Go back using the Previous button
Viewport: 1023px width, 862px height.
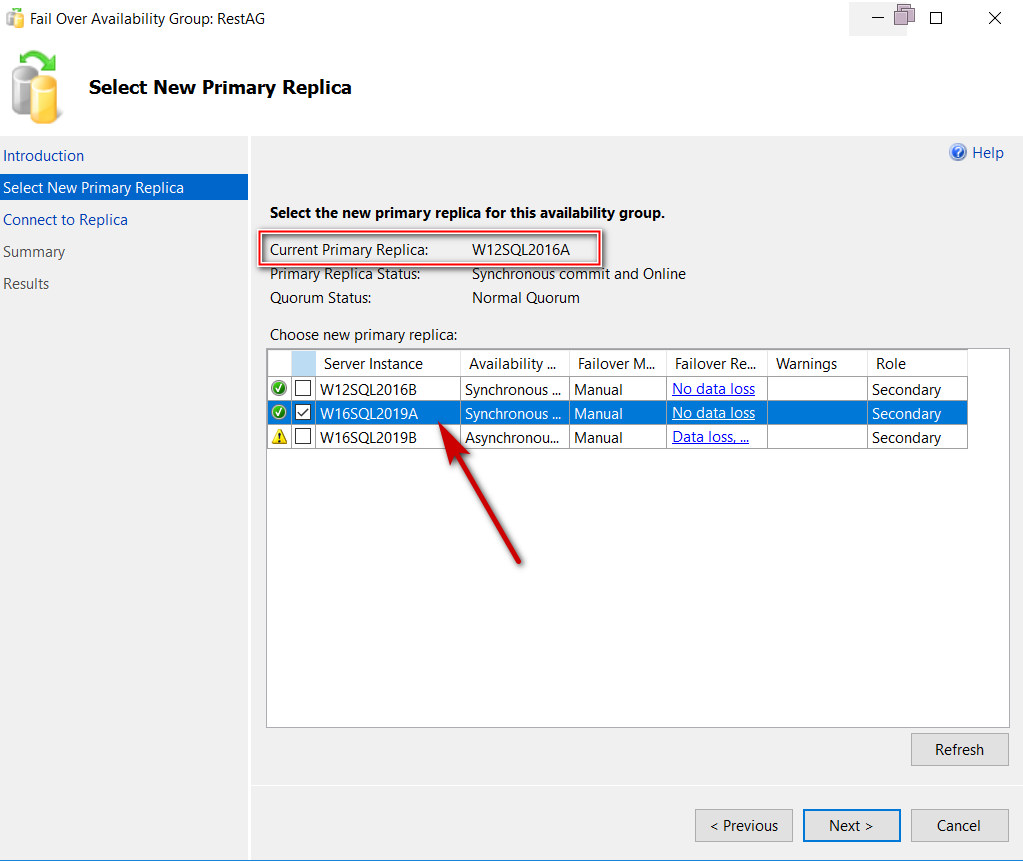[x=743, y=826]
